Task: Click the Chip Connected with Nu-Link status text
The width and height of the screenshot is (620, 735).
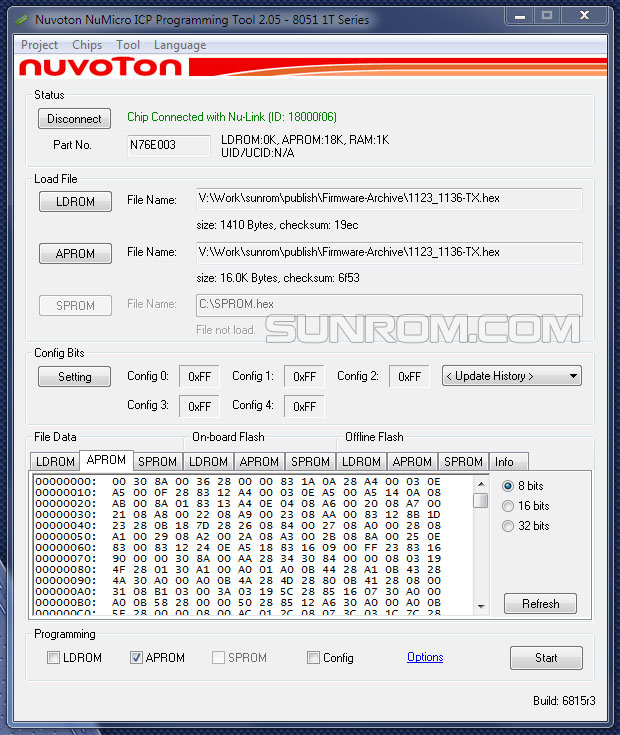Action: pyautogui.click(x=232, y=117)
